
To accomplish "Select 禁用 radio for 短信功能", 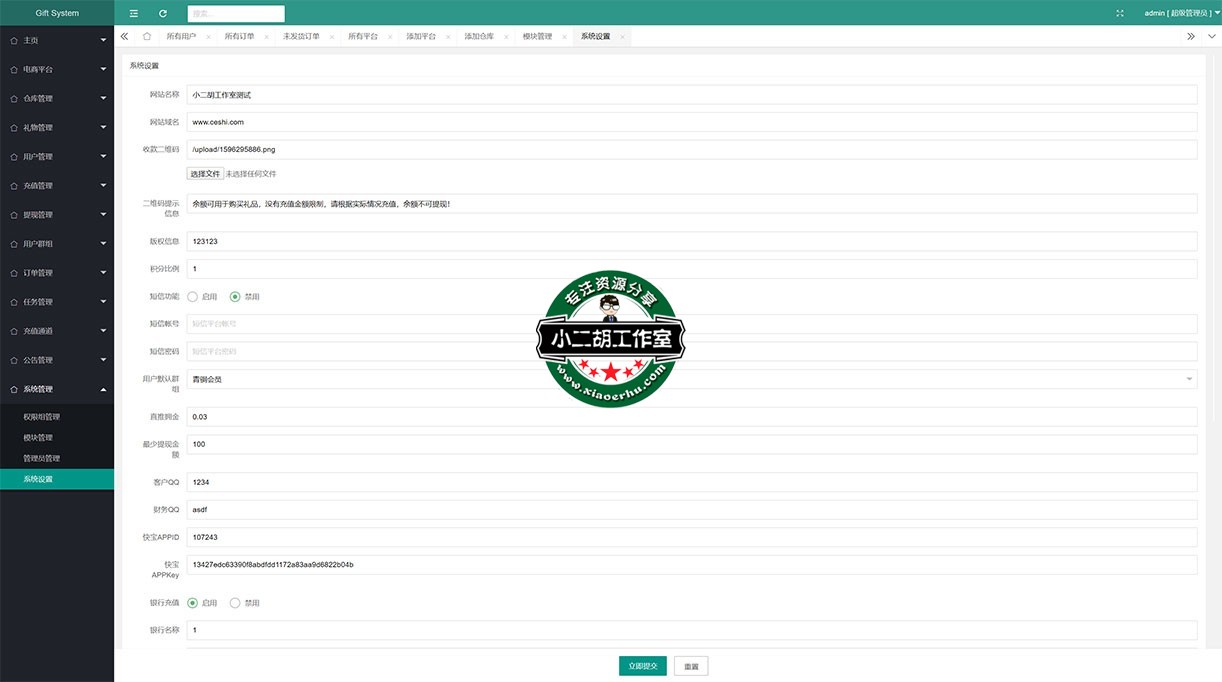I will [x=236, y=297].
